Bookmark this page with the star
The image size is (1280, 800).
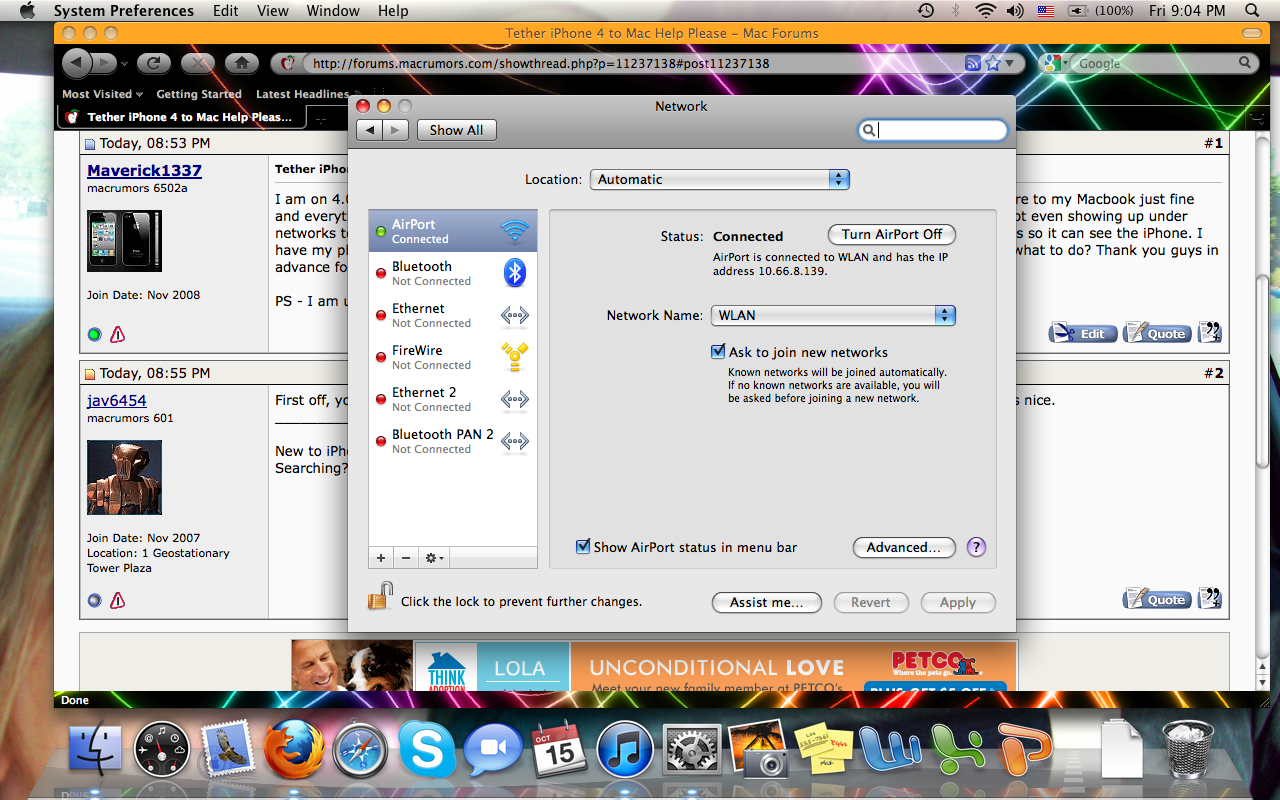[992, 63]
